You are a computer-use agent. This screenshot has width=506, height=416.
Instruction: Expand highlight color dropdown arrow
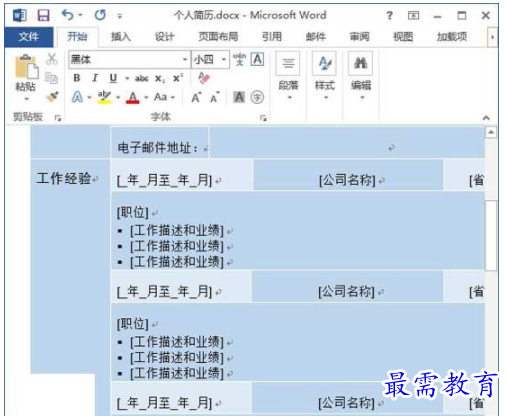(x=118, y=98)
